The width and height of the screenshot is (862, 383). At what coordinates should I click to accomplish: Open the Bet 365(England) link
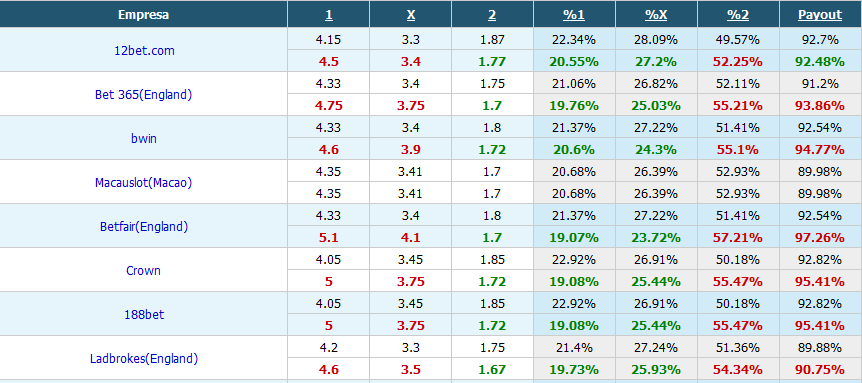(143, 95)
